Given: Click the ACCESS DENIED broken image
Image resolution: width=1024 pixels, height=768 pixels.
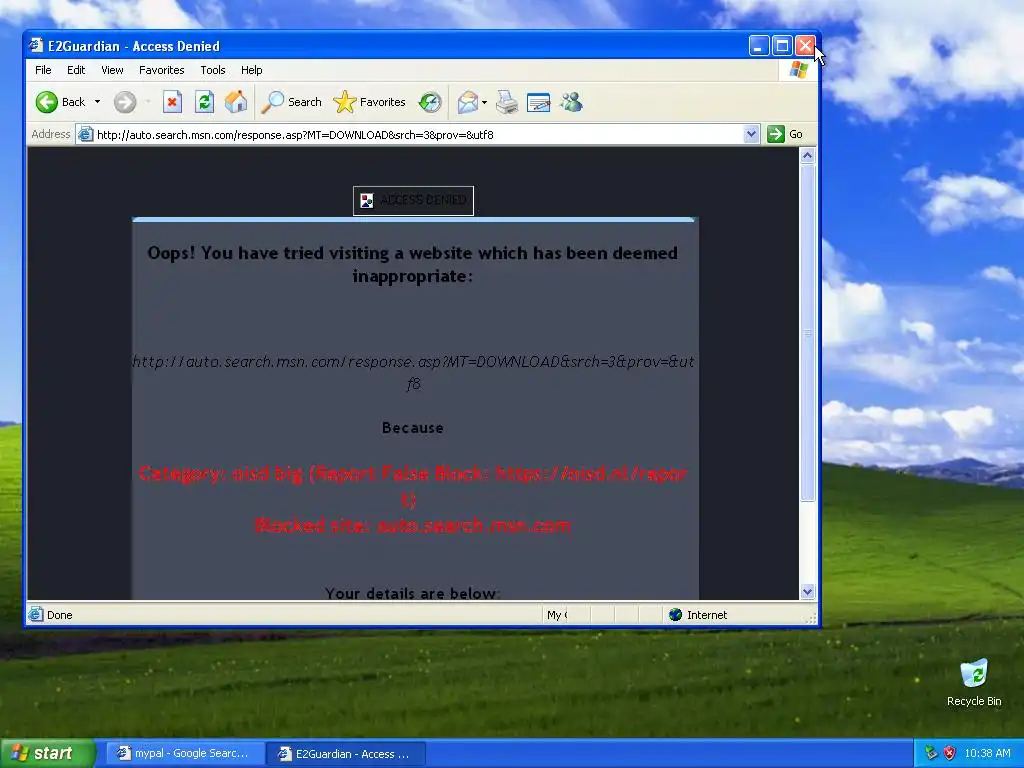Looking at the screenshot, I should tap(413, 200).
